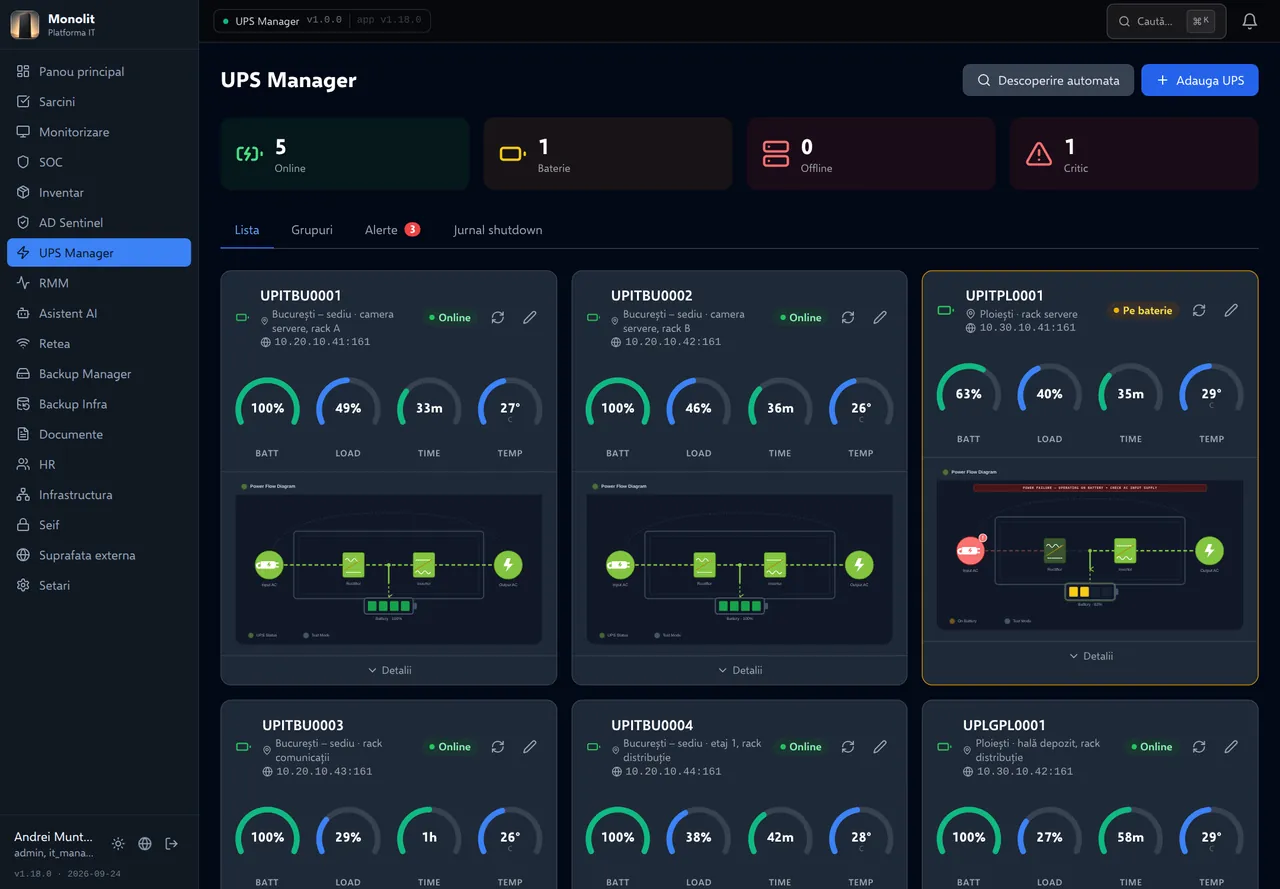Screen dimensions: 1280x889
Task: Click the Baterie summary card showing 1
Action: tap(608, 153)
